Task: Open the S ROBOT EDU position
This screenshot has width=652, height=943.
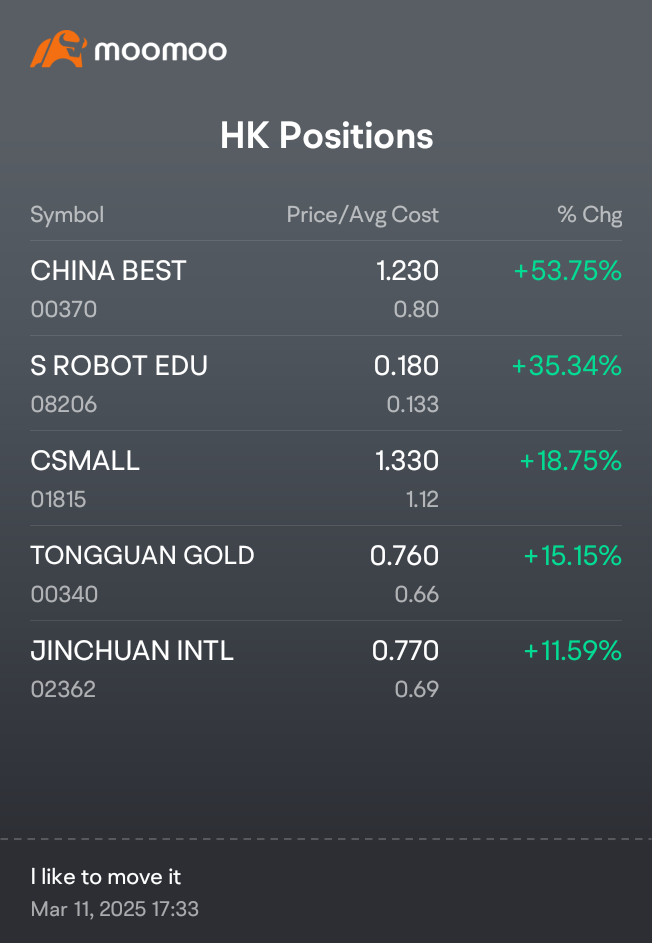Action: 326,383
